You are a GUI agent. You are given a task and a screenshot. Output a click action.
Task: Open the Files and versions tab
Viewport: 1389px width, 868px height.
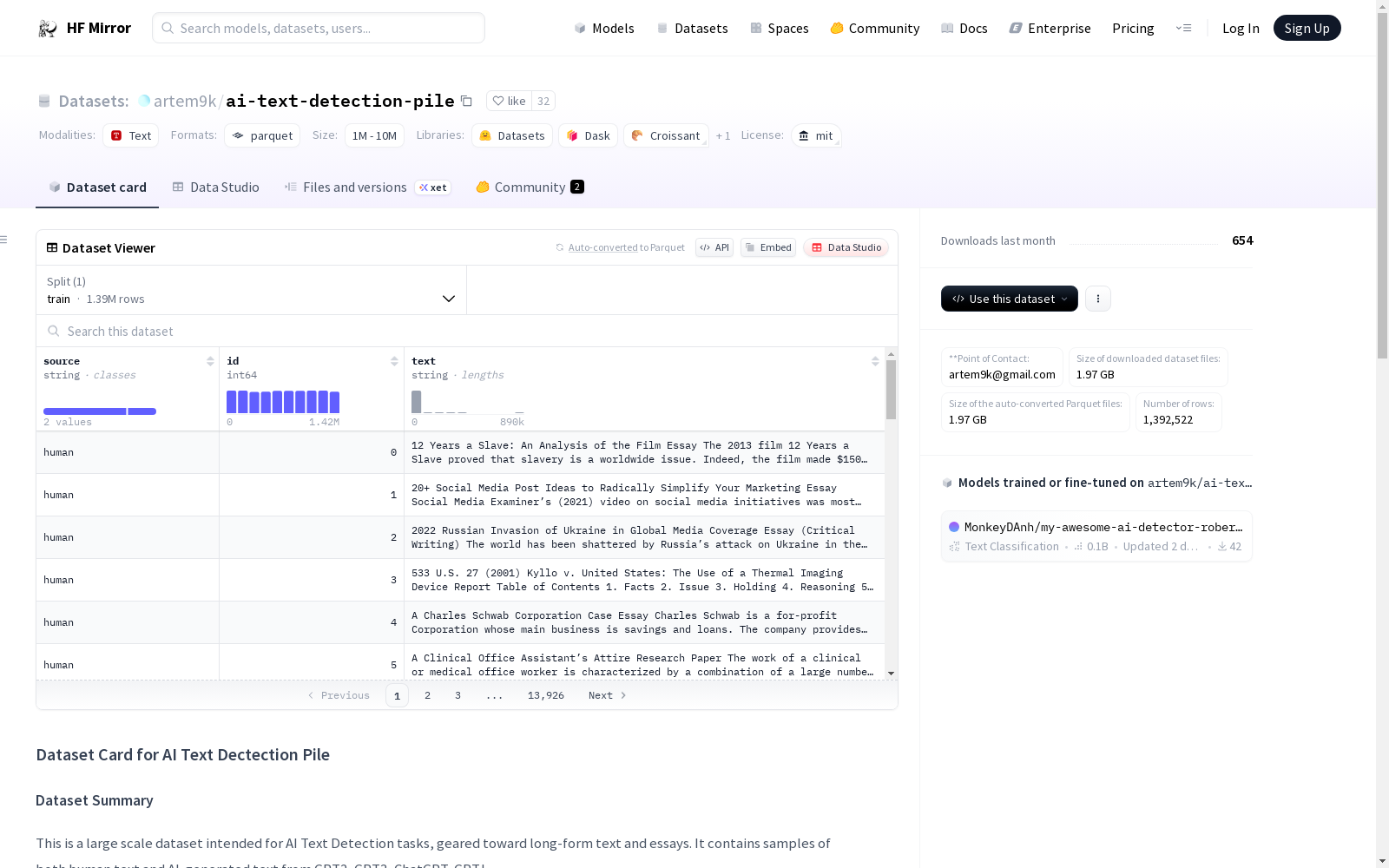coord(367,187)
